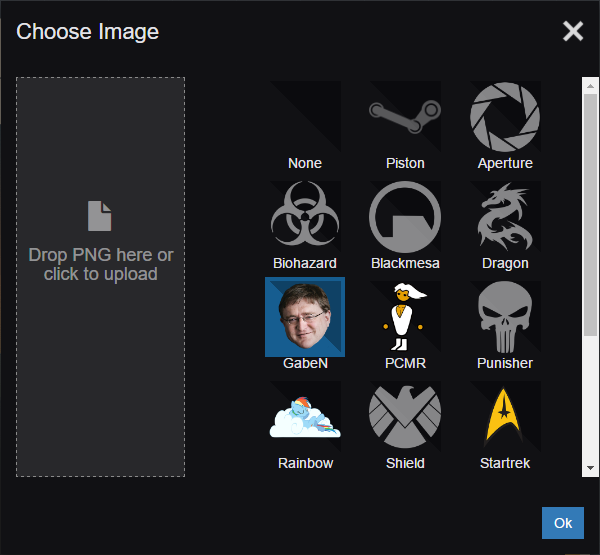This screenshot has width=600, height=555.
Task: Click the scrollbar down arrow
Action: [590, 468]
